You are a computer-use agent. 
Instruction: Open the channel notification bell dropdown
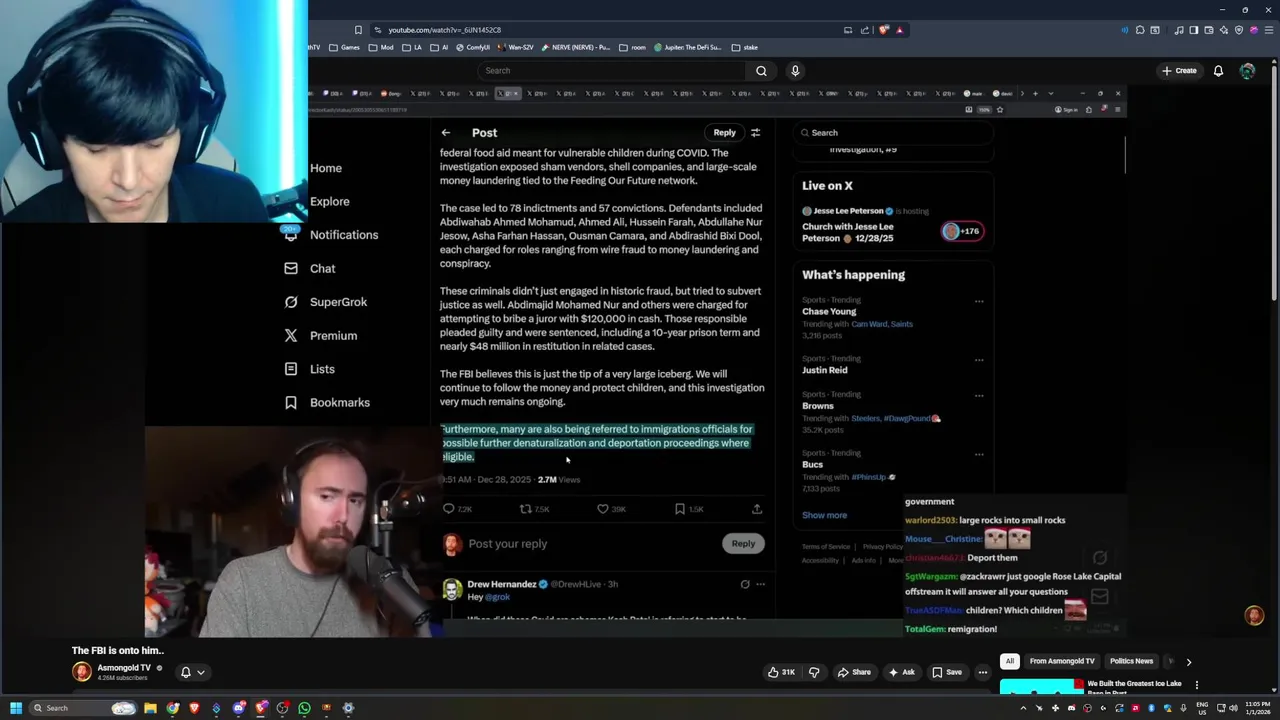(x=193, y=672)
